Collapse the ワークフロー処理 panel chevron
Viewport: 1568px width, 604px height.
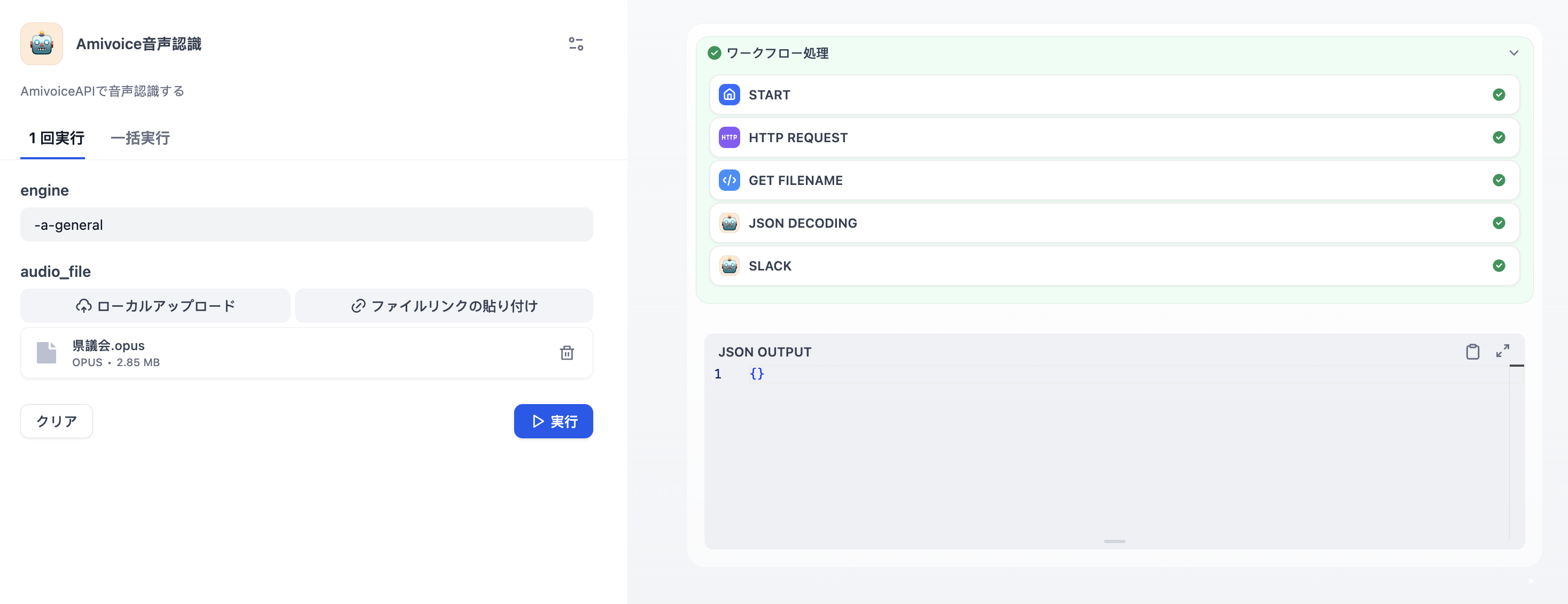[x=1513, y=53]
